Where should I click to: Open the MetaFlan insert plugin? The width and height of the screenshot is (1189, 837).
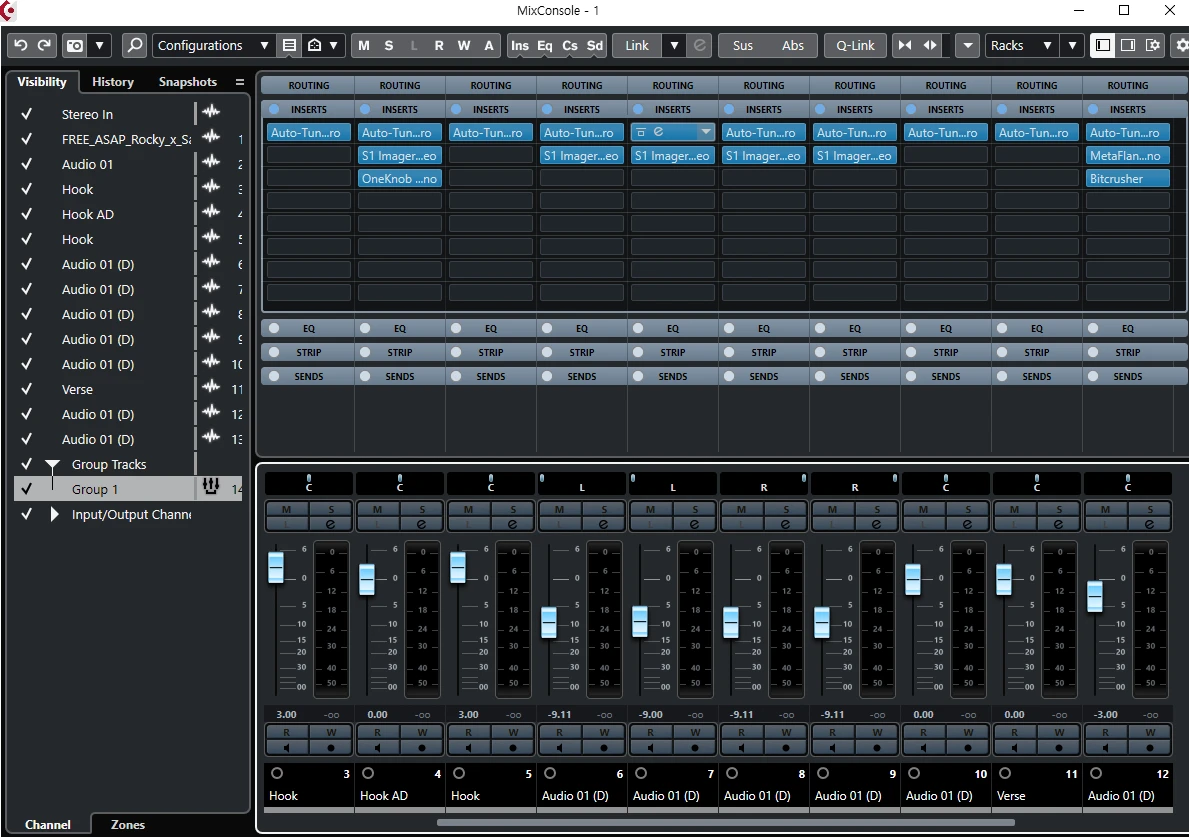pos(1128,155)
